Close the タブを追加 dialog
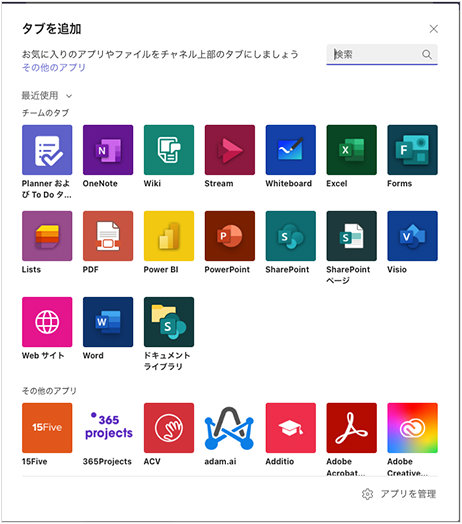Image resolution: width=462 pixels, height=524 pixels. 434,29
